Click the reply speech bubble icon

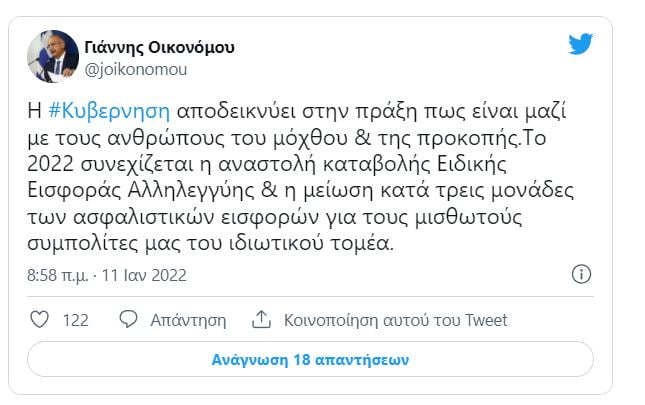pos(128,320)
